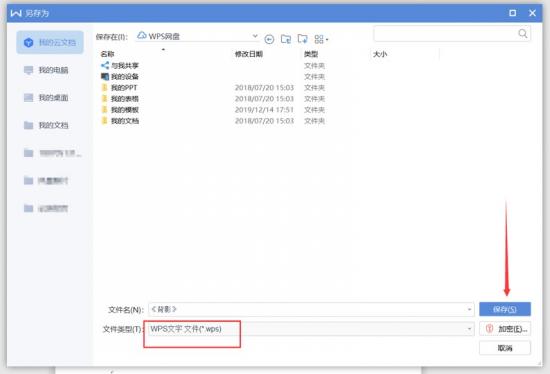
Task: Create a new folder icon
Action: (302, 39)
